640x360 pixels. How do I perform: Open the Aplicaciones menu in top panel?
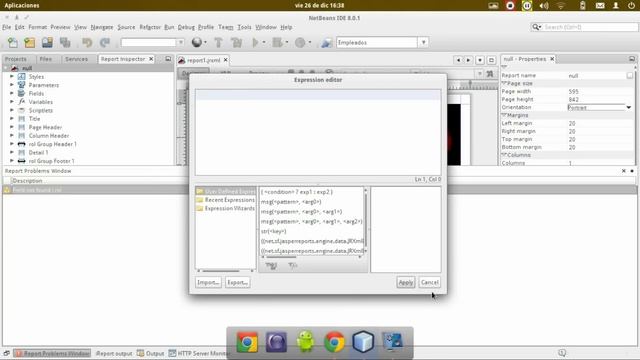pos(22,6)
